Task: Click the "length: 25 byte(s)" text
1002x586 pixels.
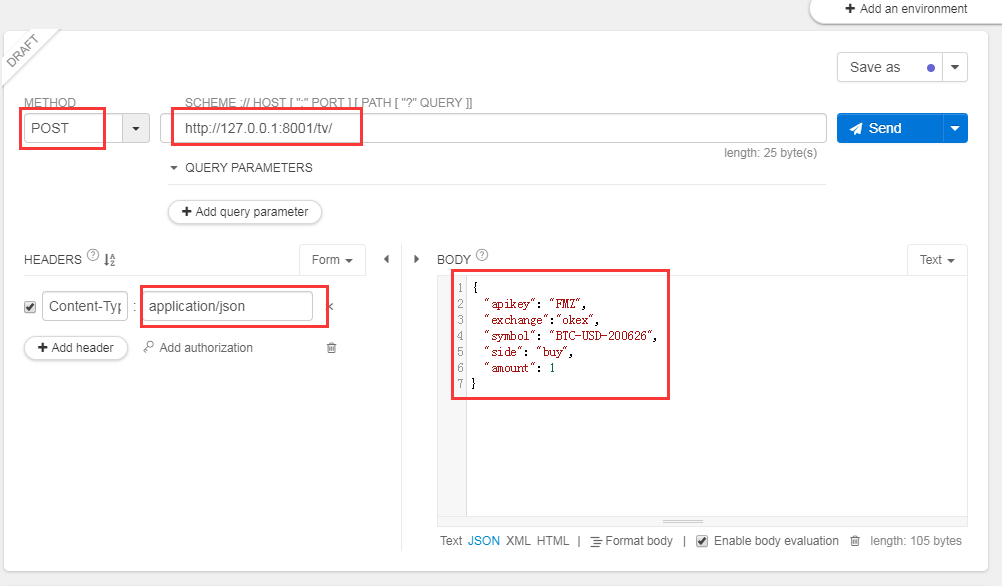Action: coord(771,153)
